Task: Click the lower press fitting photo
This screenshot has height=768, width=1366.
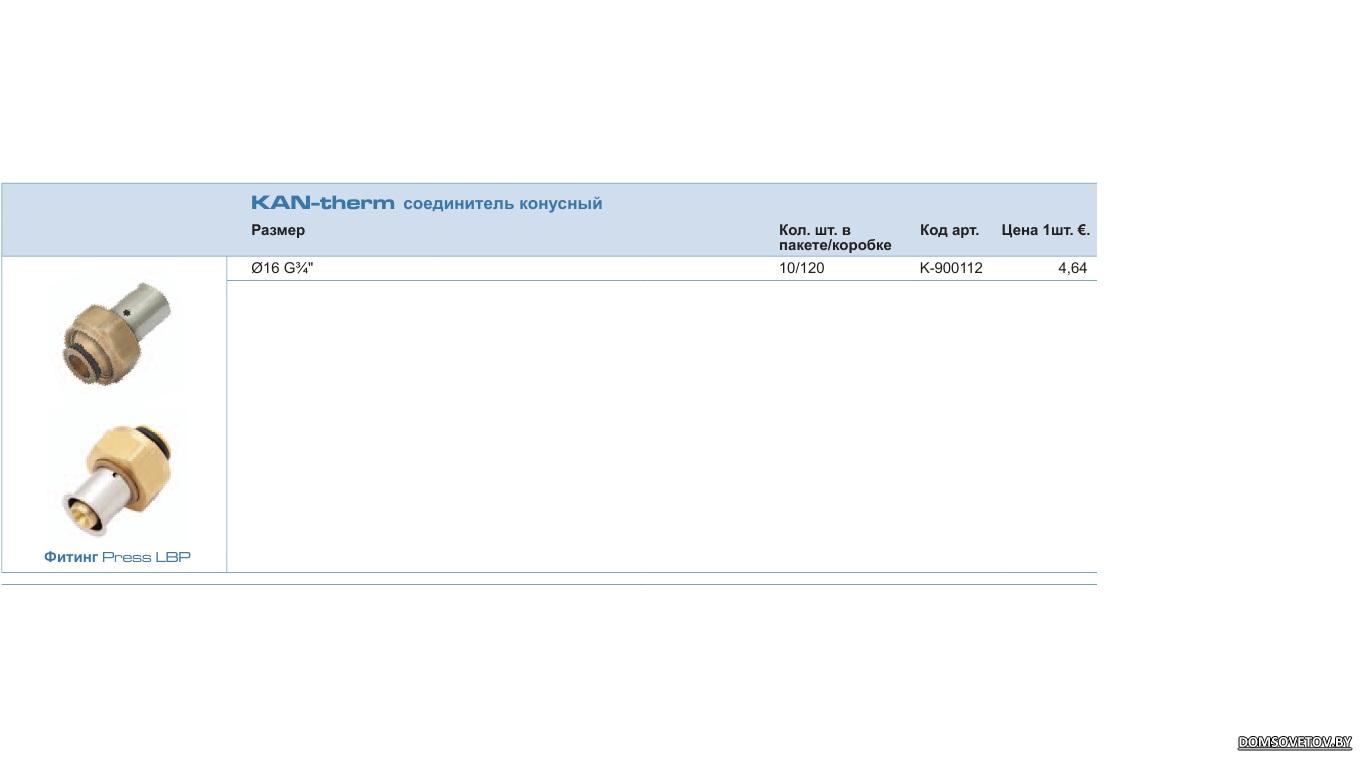Action: click(118, 479)
